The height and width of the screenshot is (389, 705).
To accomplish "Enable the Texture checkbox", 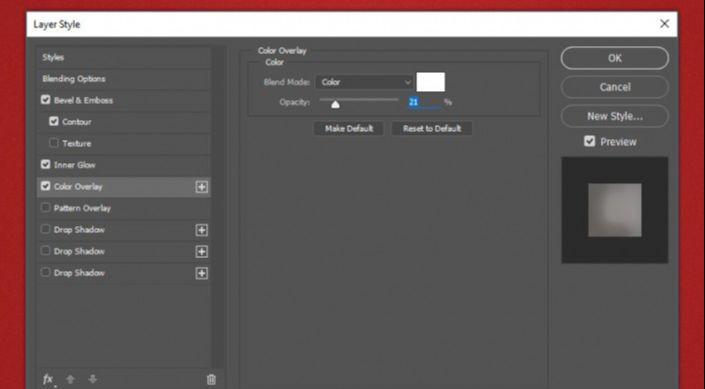I will (54, 143).
